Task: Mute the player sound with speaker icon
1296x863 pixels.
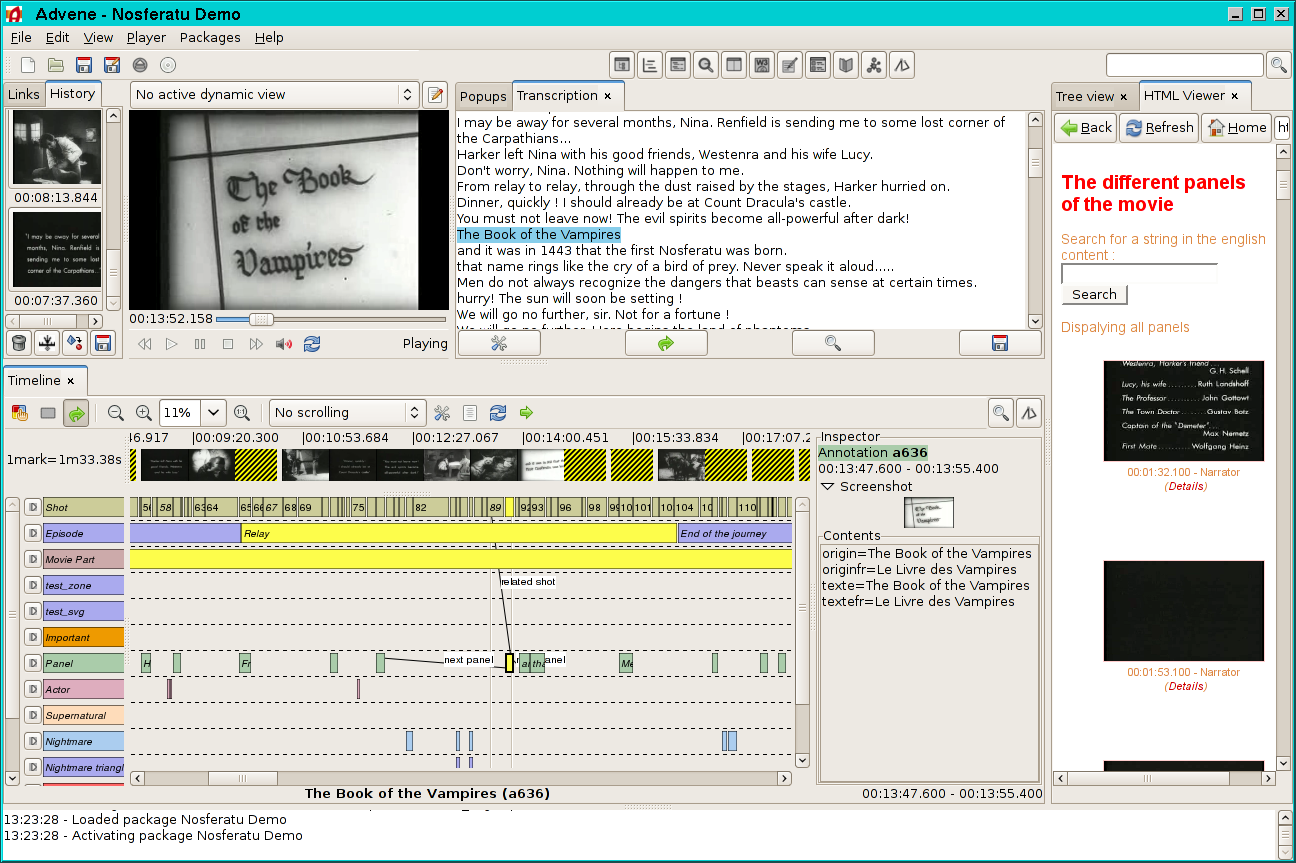Action: coord(284,344)
